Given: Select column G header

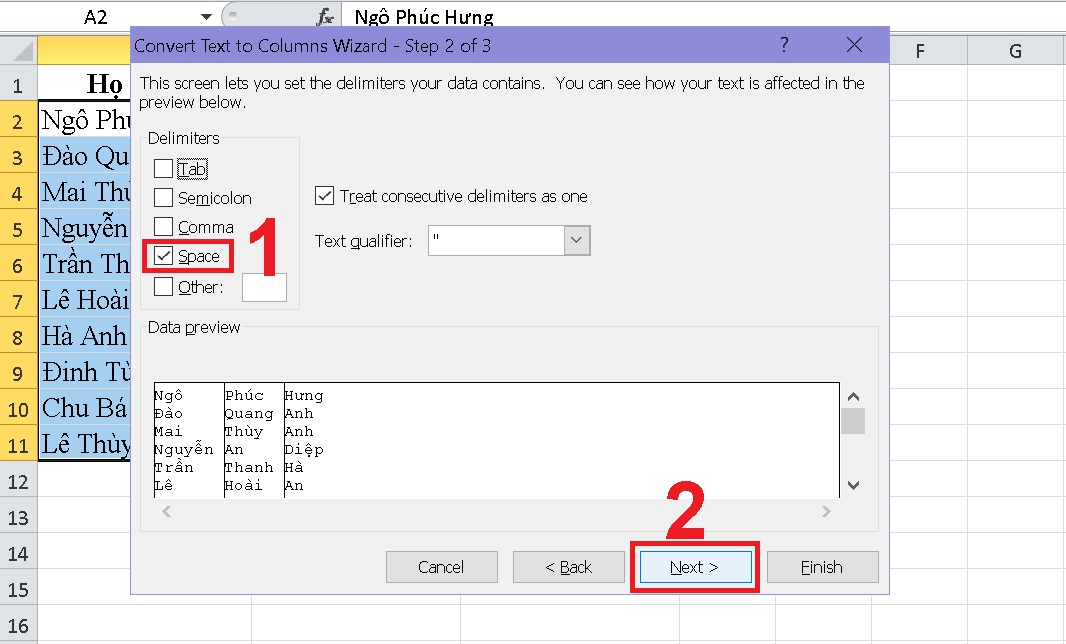Looking at the screenshot, I should 1016,51.
